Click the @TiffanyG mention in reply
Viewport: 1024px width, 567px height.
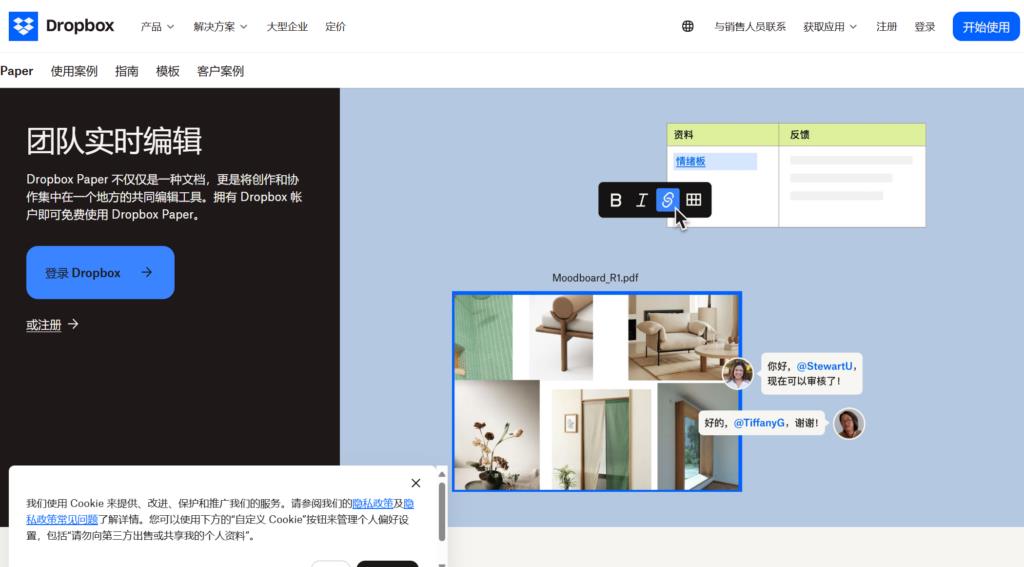point(759,423)
